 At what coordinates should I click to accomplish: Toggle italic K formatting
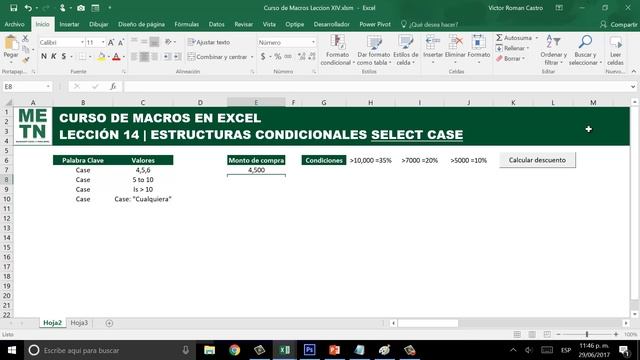tap(53, 56)
